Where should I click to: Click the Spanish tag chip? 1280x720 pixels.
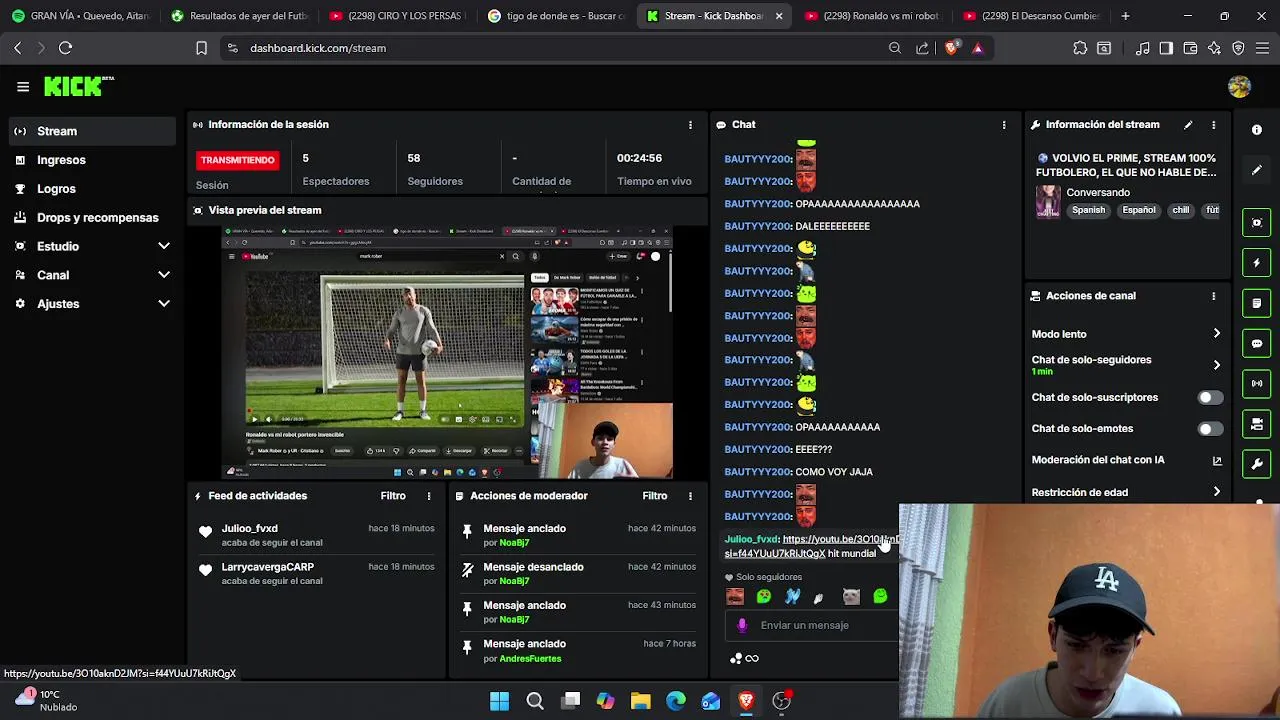[x=1088, y=211]
